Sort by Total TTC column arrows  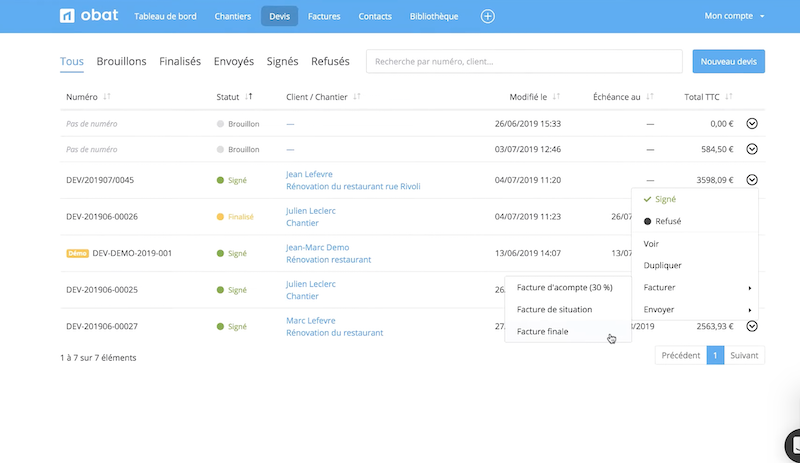tap(729, 96)
